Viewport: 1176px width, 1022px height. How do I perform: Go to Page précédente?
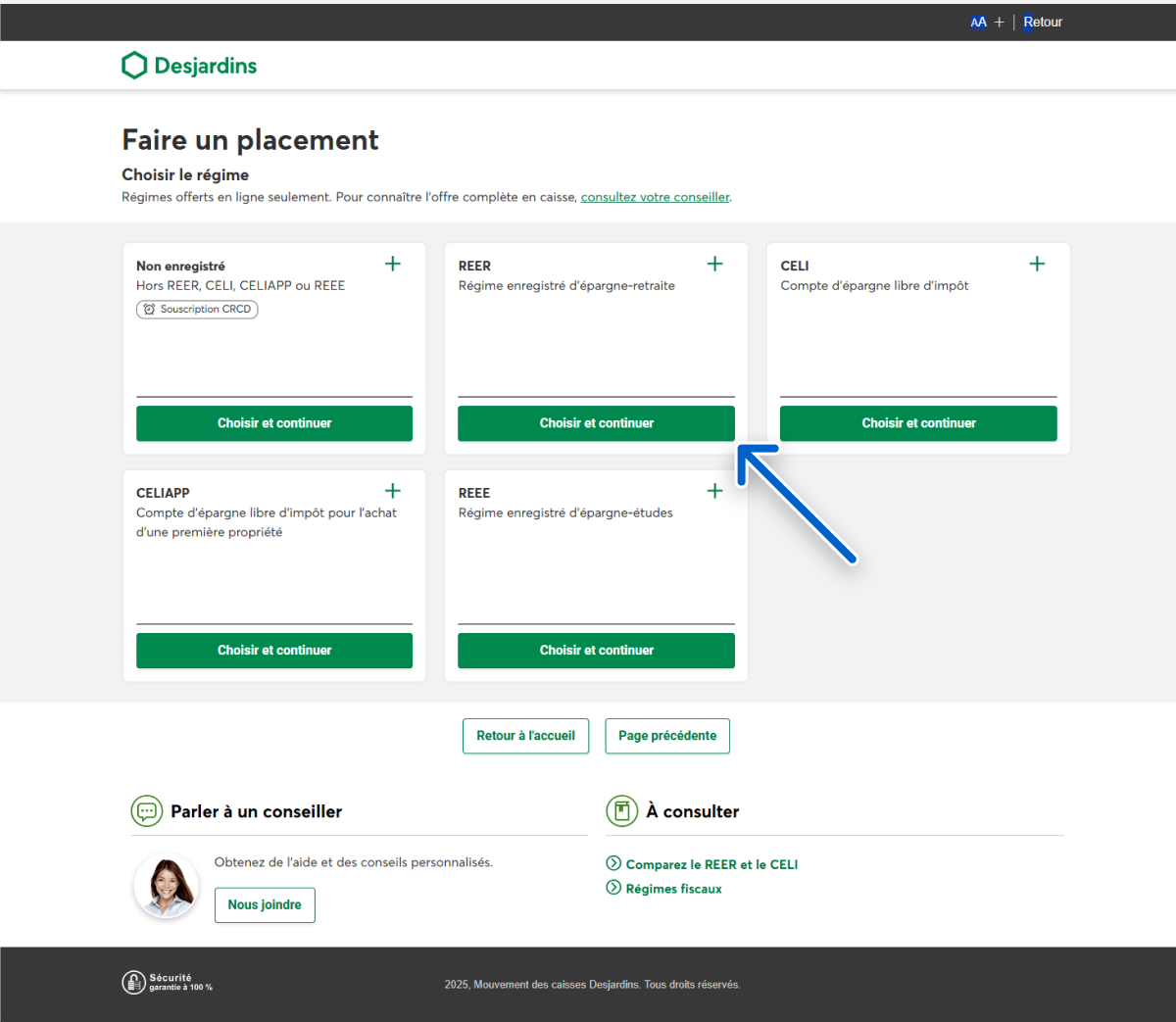(667, 736)
